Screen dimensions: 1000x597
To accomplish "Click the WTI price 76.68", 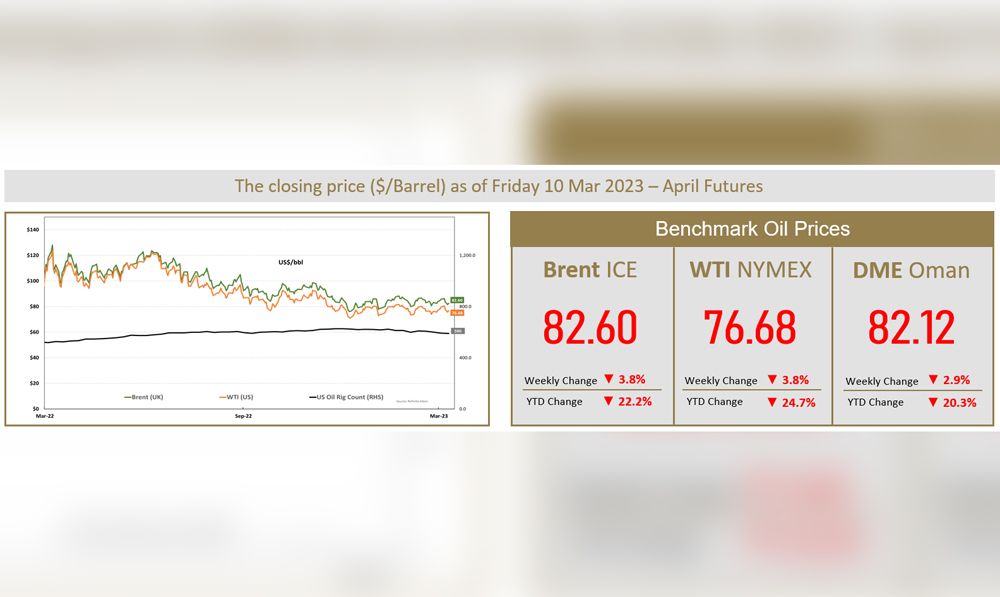I will (x=751, y=327).
